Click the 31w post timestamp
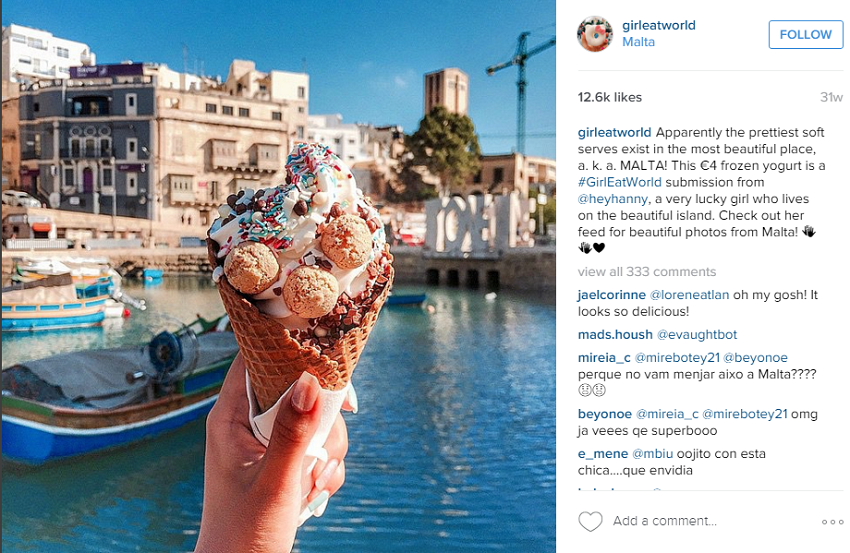The image size is (850, 553). 832,98
